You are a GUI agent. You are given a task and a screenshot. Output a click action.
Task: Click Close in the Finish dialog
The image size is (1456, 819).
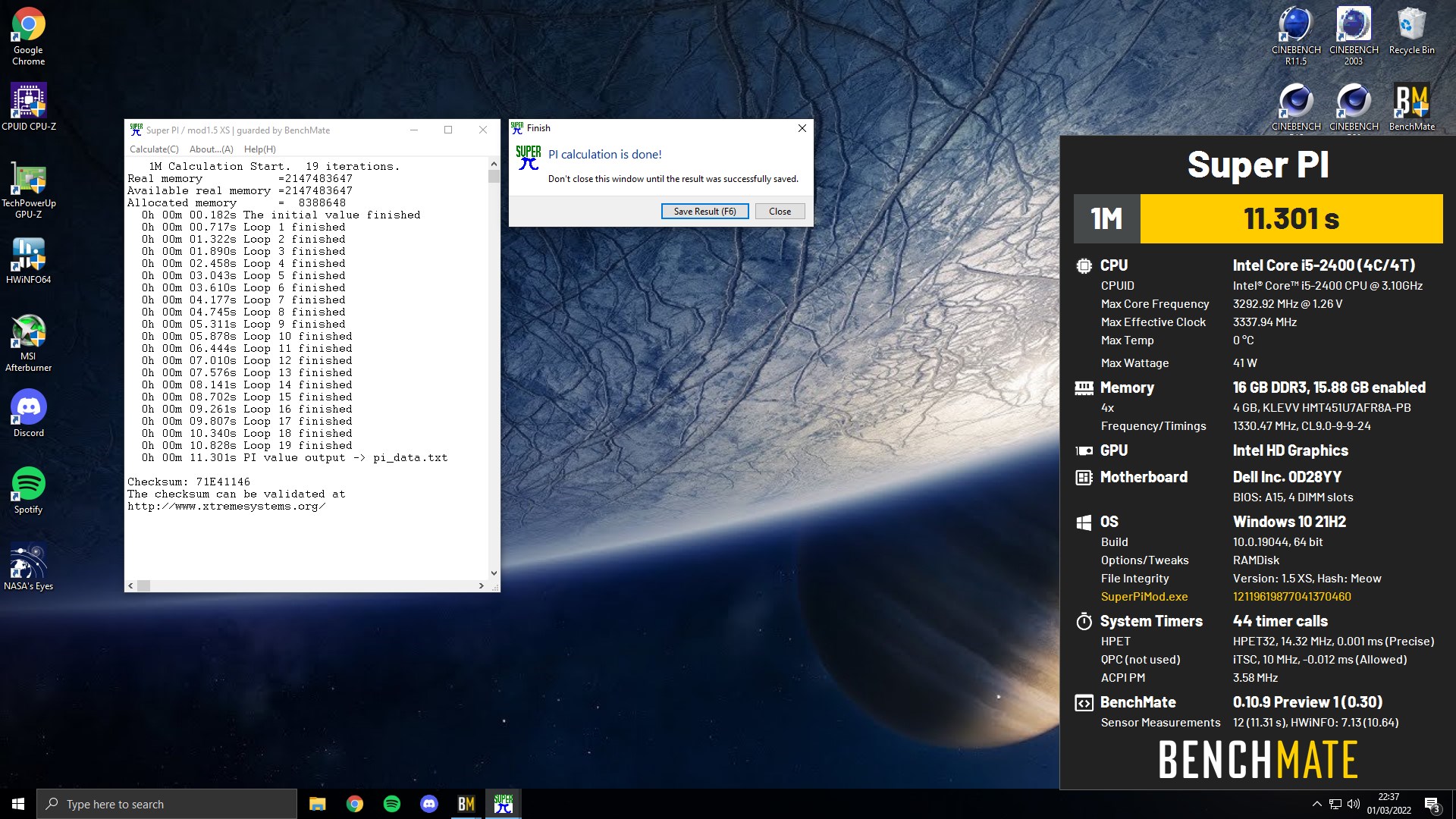click(x=780, y=212)
